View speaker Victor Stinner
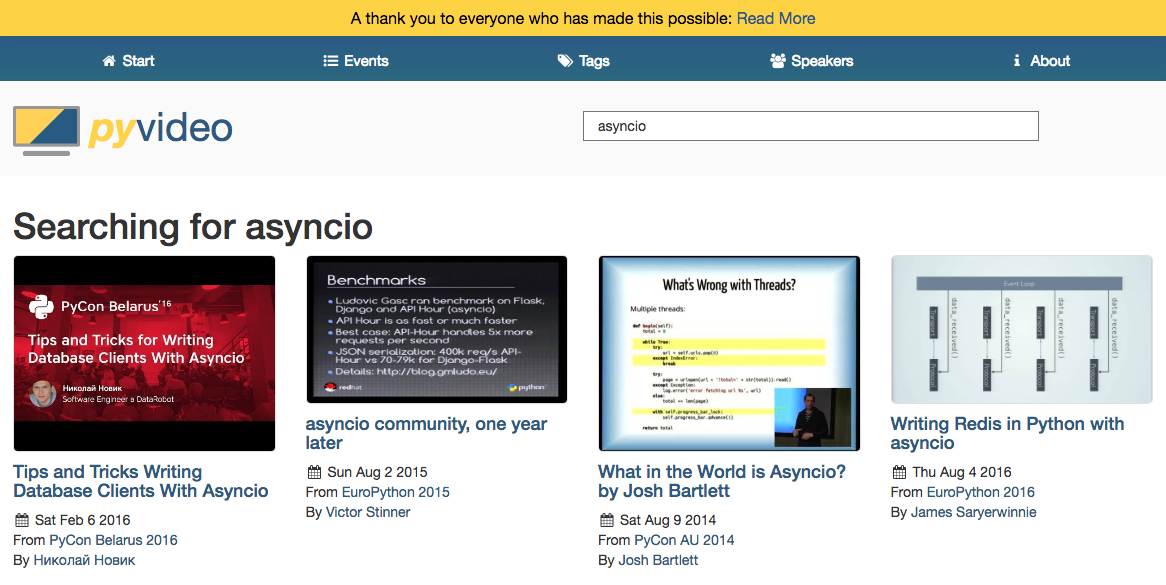Image resolution: width=1166 pixels, height=585 pixels. tap(368, 512)
